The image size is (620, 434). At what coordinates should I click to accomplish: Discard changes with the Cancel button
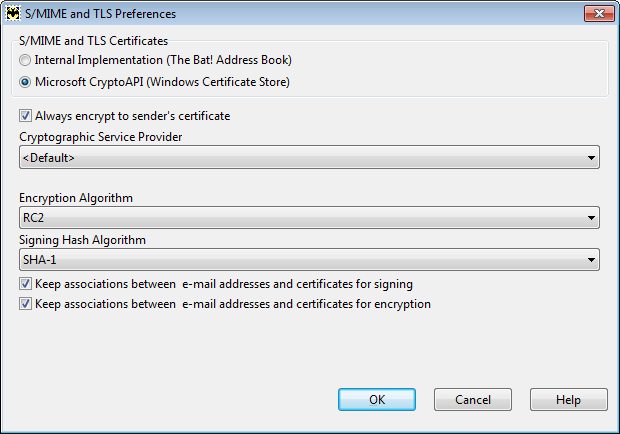(x=473, y=400)
